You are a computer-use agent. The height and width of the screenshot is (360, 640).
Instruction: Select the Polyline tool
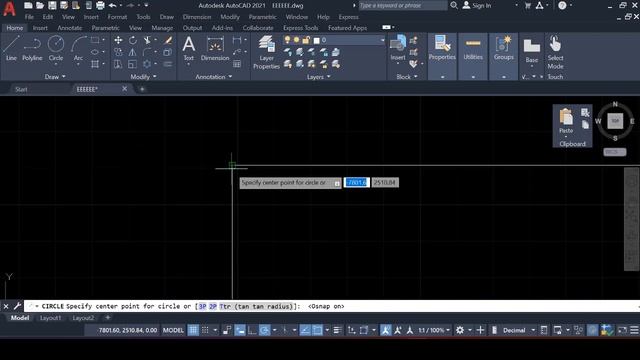coord(32,48)
